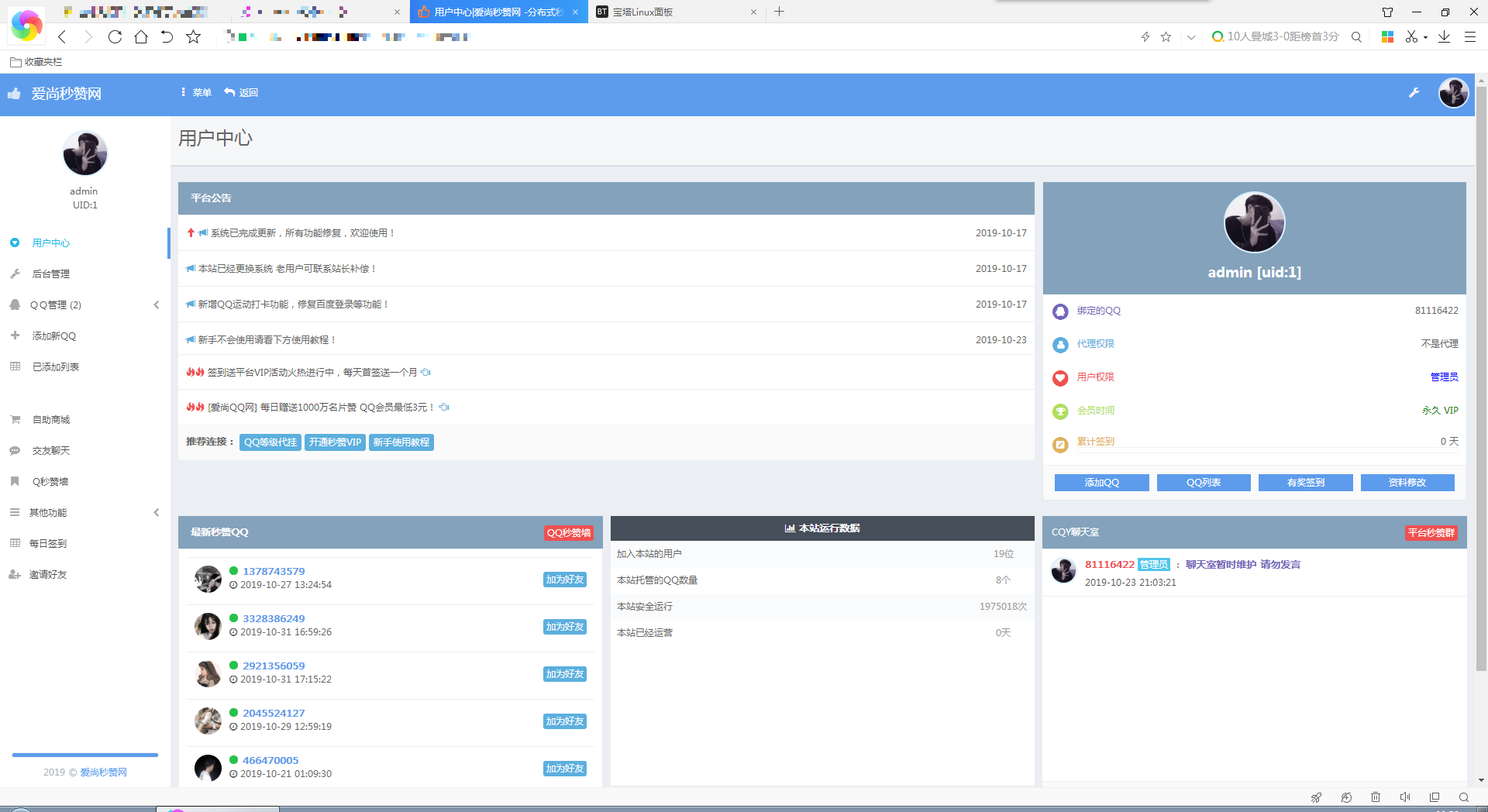Open the 新手使用教程 link
This screenshot has width=1488, height=812.
[x=401, y=442]
